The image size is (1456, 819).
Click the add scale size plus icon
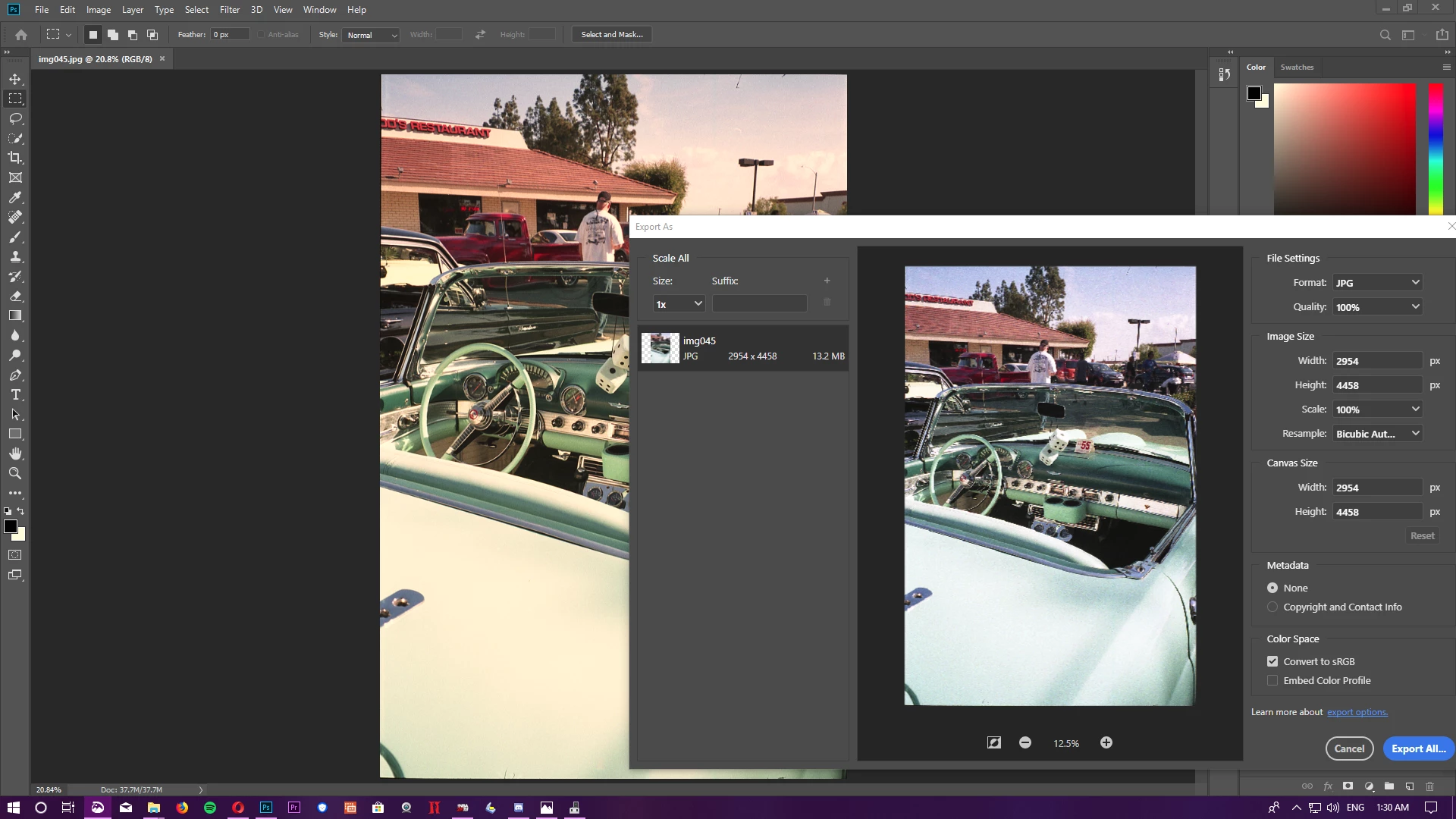coord(827,281)
